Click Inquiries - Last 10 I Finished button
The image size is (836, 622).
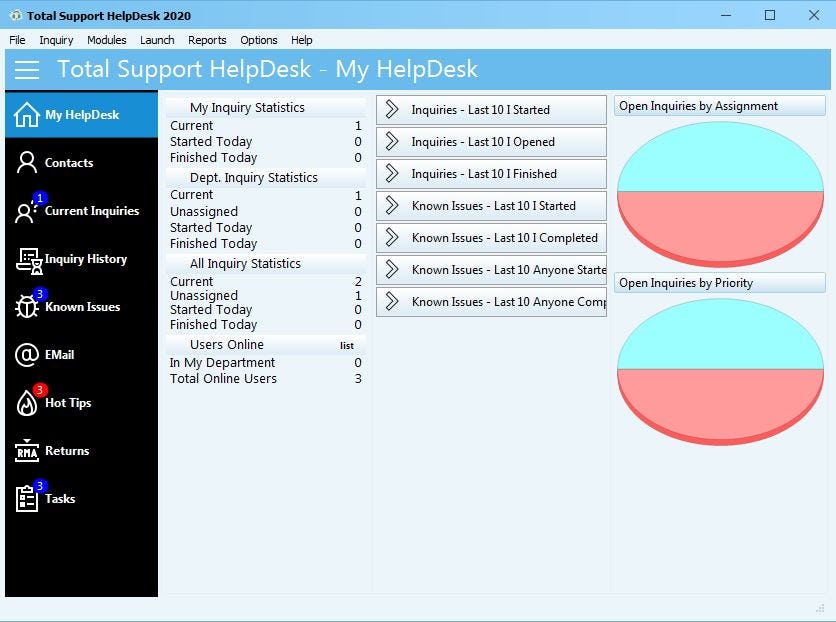[x=490, y=173]
